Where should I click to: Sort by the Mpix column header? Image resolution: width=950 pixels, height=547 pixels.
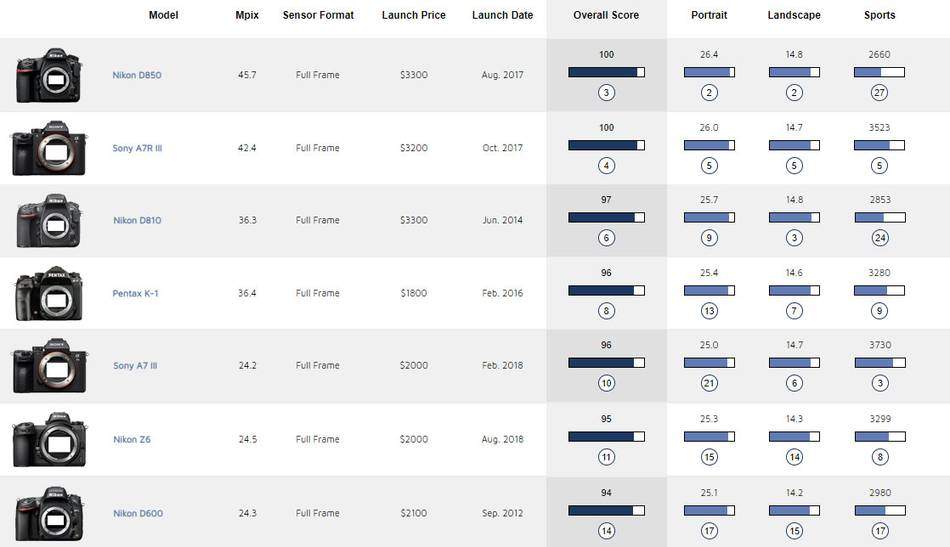245,15
